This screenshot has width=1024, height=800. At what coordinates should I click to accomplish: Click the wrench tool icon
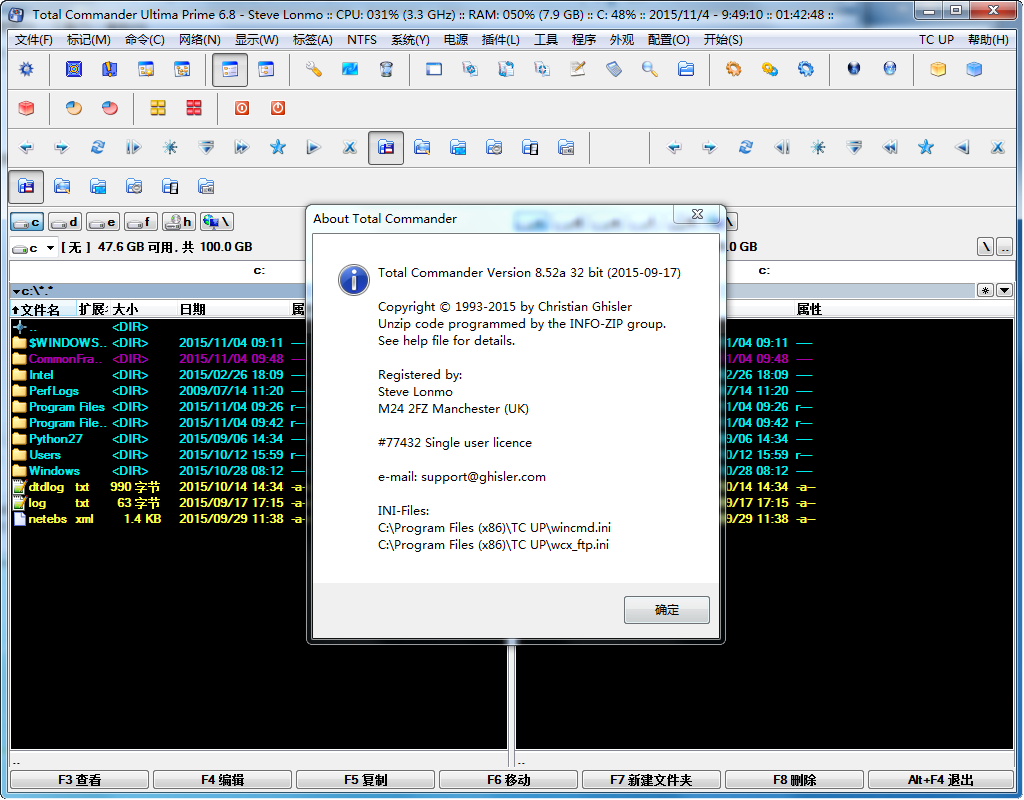(314, 70)
